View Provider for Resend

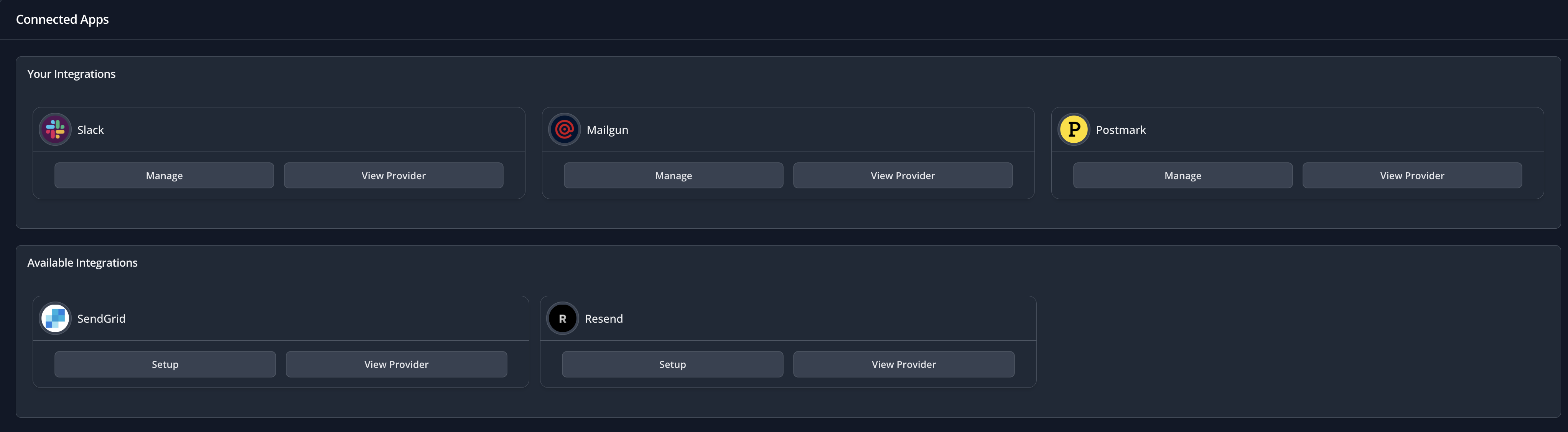[x=903, y=364]
